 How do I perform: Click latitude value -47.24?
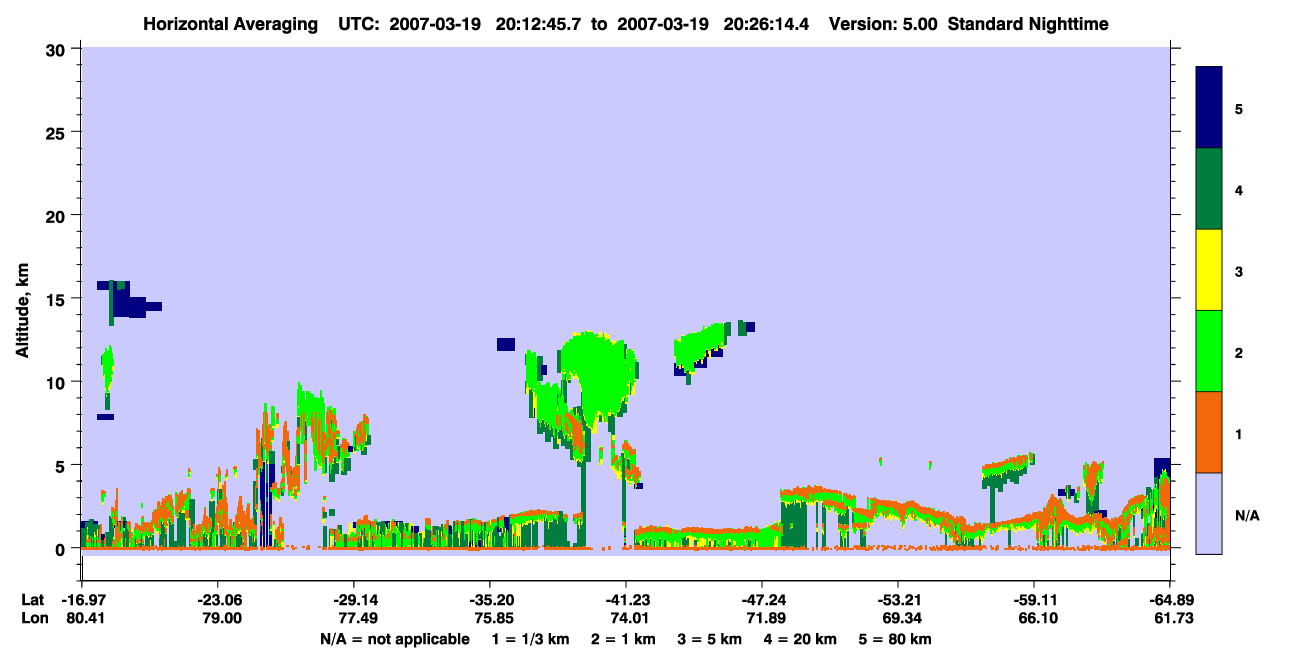tap(762, 600)
